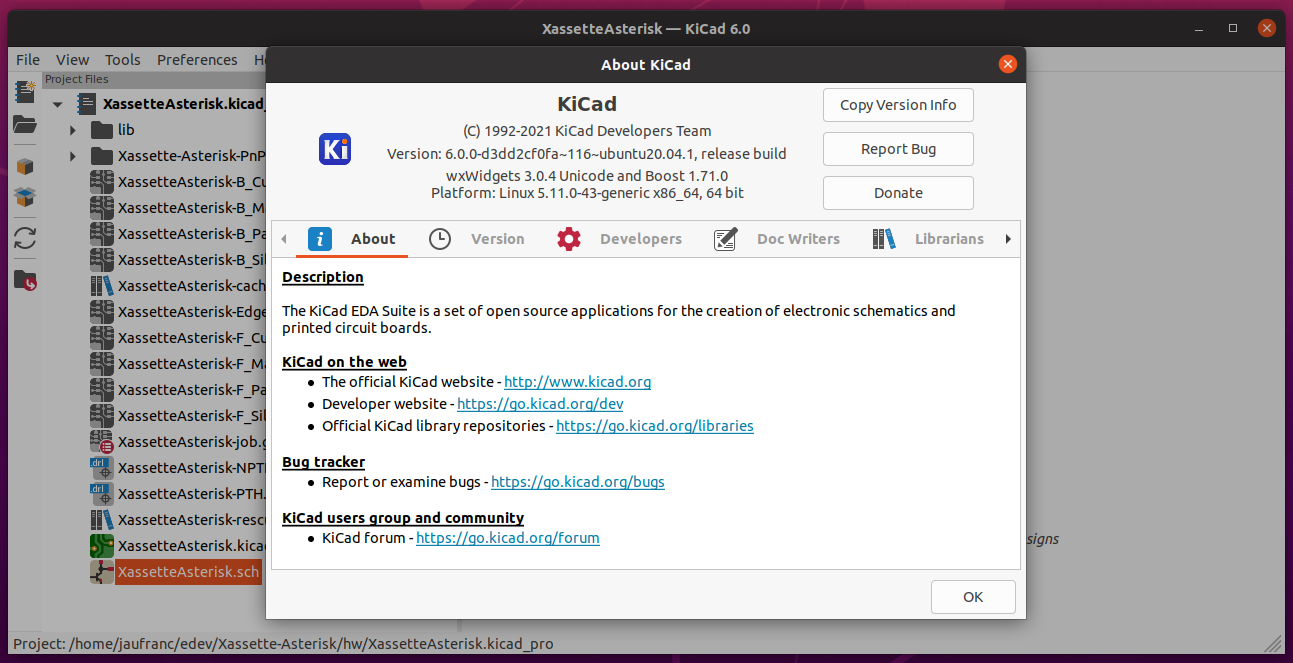The height and width of the screenshot is (663, 1293).
Task: Click the Xassette-Asterisk-PnP folder icon
Action: 102,156
